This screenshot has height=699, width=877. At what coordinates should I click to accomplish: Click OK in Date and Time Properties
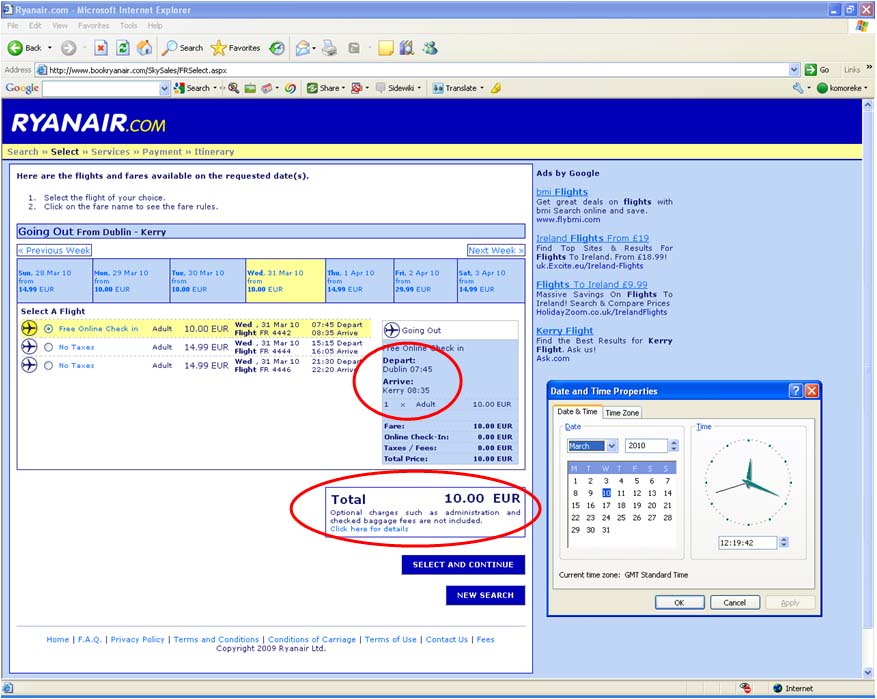[x=680, y=602]
